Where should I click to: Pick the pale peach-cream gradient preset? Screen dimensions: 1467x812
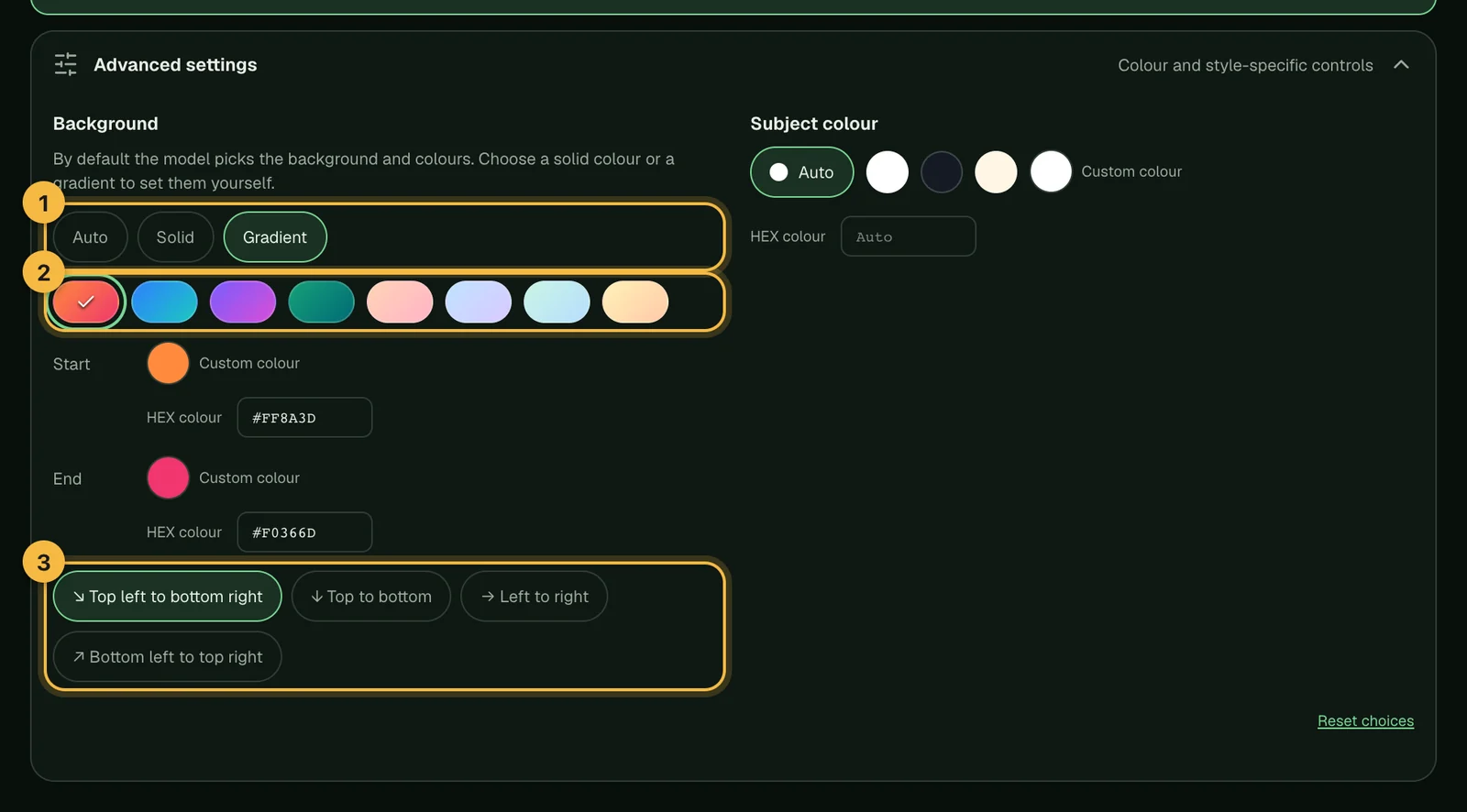(635, 302)
